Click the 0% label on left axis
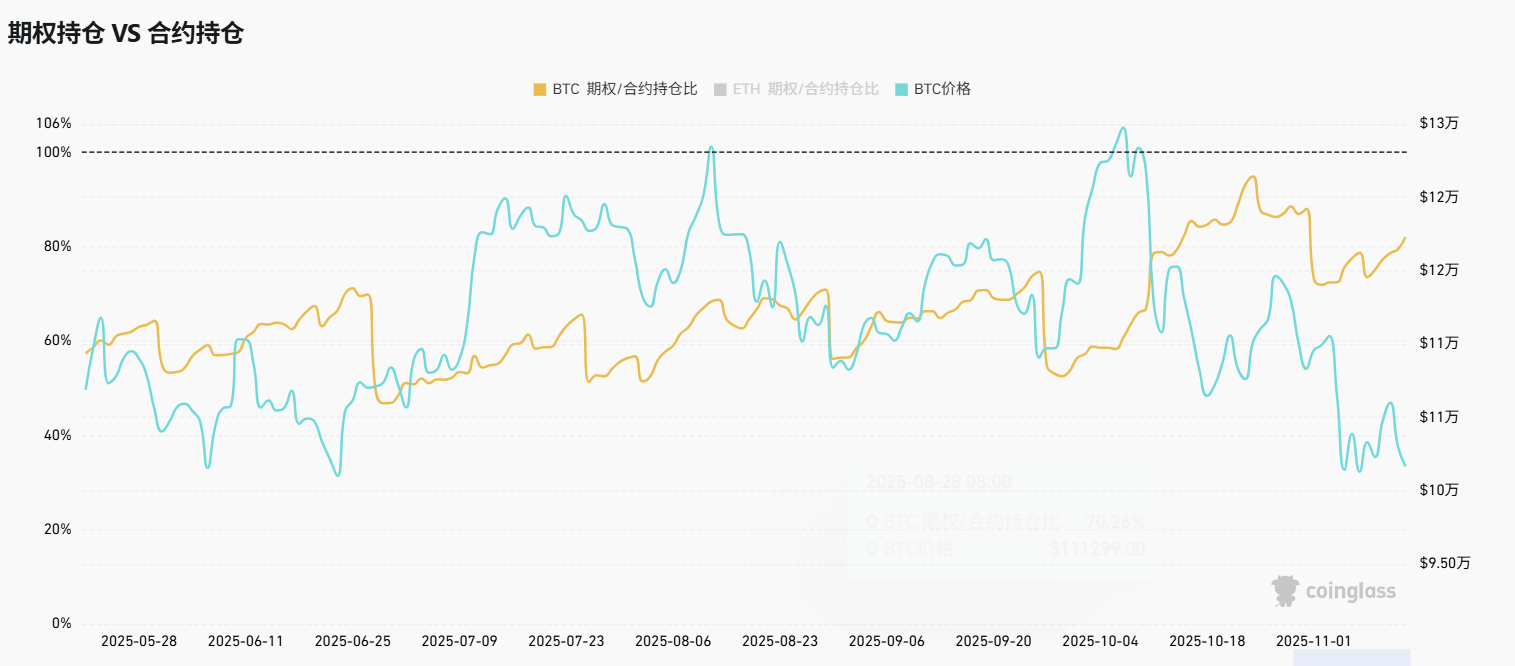Screen dimensions: 1515x666 61,623
